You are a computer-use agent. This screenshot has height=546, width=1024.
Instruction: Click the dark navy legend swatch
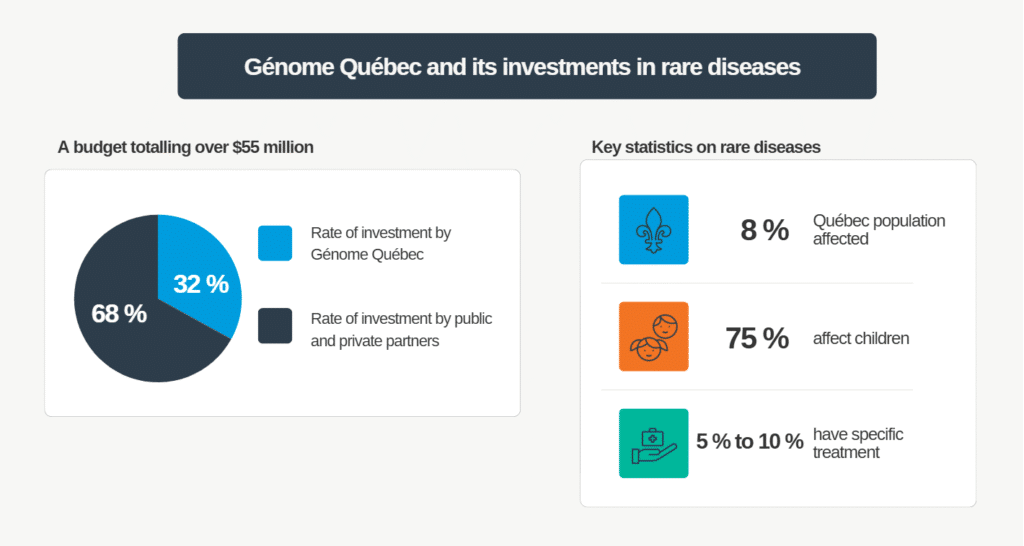pos(275,326)
